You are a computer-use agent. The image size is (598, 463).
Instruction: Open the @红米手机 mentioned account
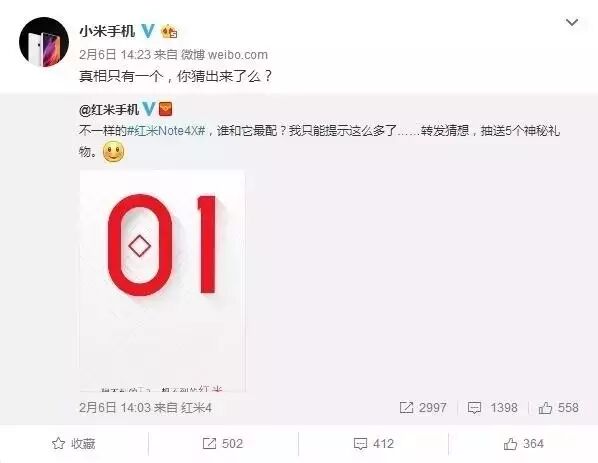click(109, 109)
